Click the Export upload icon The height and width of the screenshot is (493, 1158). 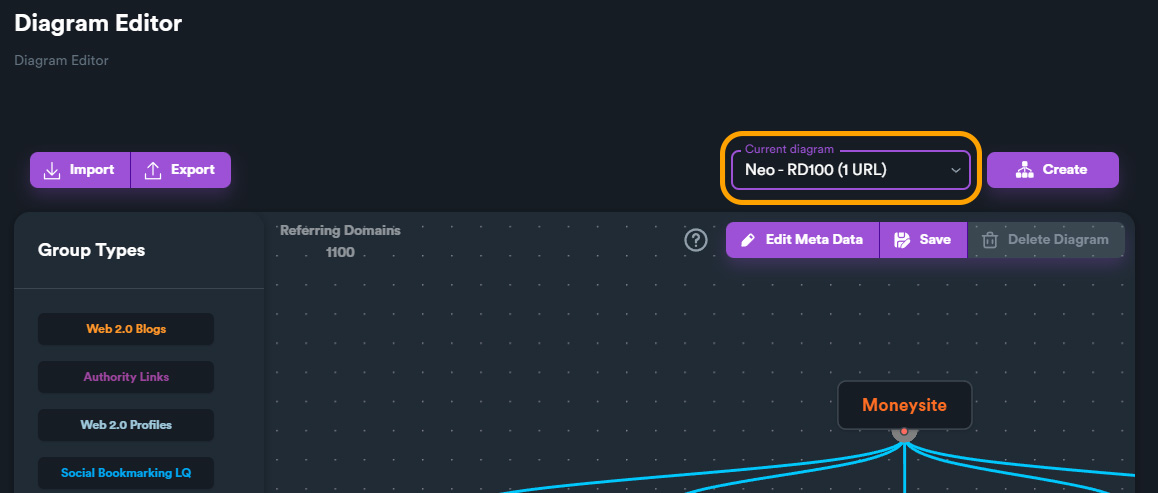click(152, 170)
